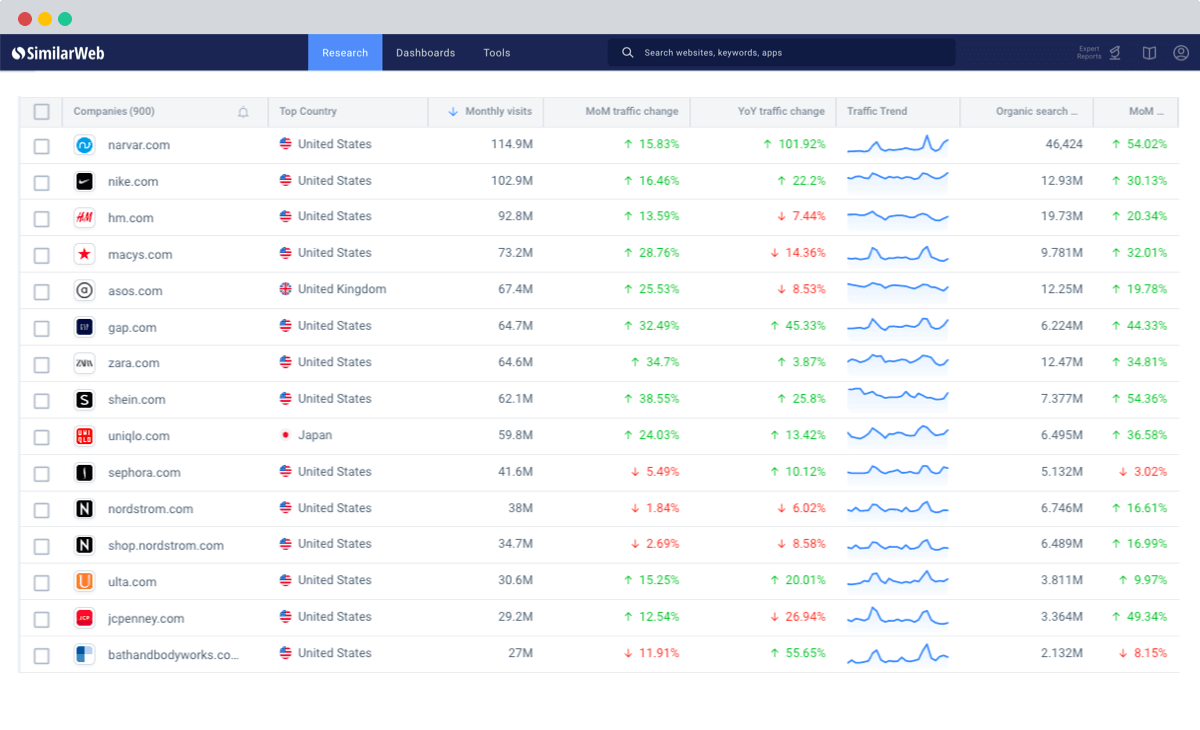This screenshot has width=1200, height=730.
Task: Click the shop.nordstrom.com favicon
Action: point(85,546)
